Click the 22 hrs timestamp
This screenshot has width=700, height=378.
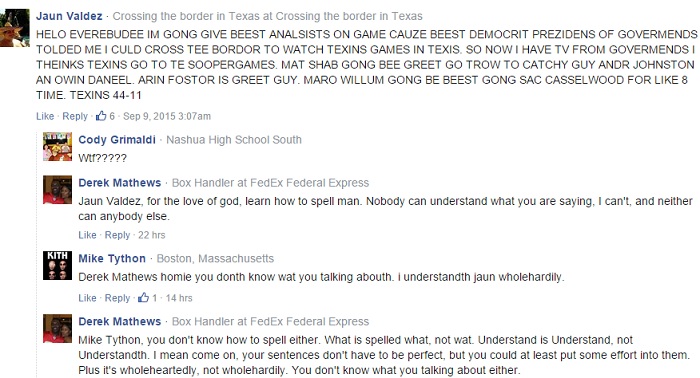click(152, 235)
